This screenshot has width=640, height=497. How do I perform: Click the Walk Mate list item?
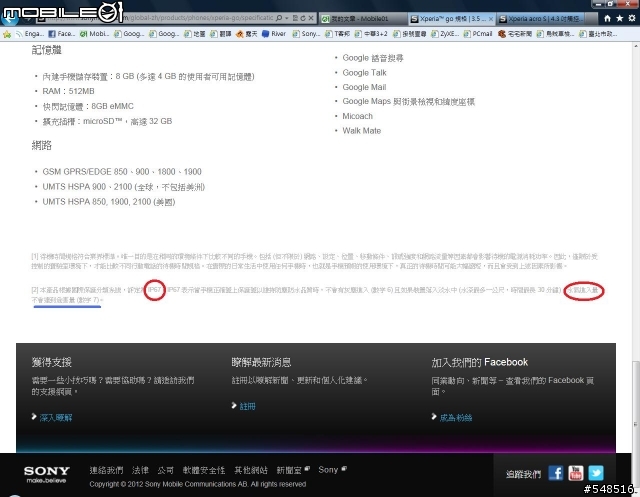click(361, 131)
